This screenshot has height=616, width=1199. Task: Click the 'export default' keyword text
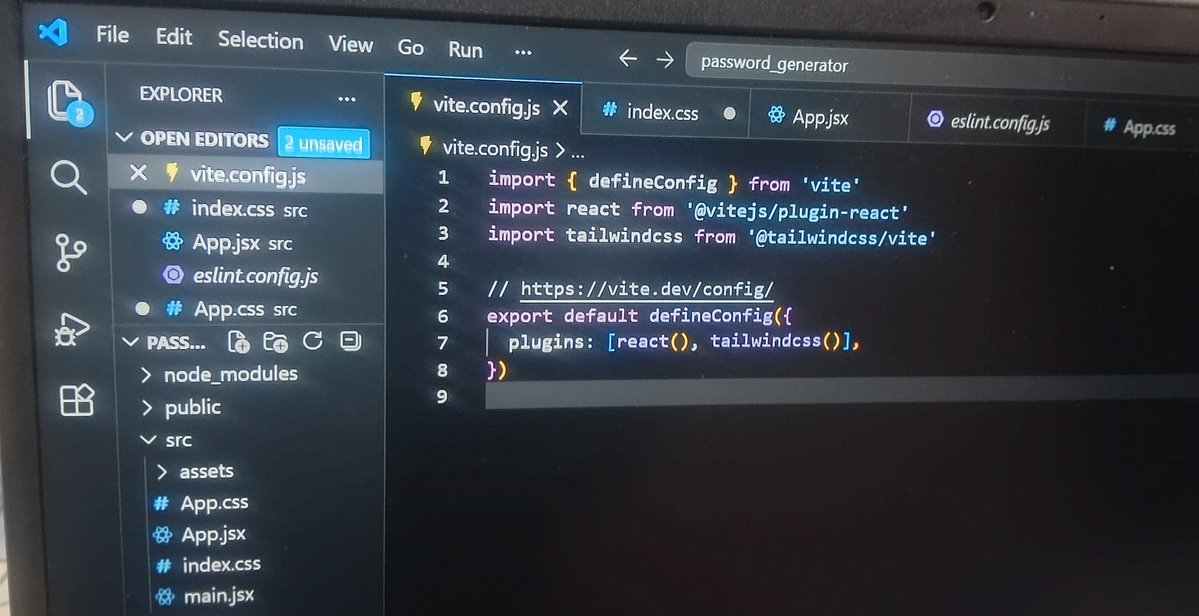coord(562,316)
